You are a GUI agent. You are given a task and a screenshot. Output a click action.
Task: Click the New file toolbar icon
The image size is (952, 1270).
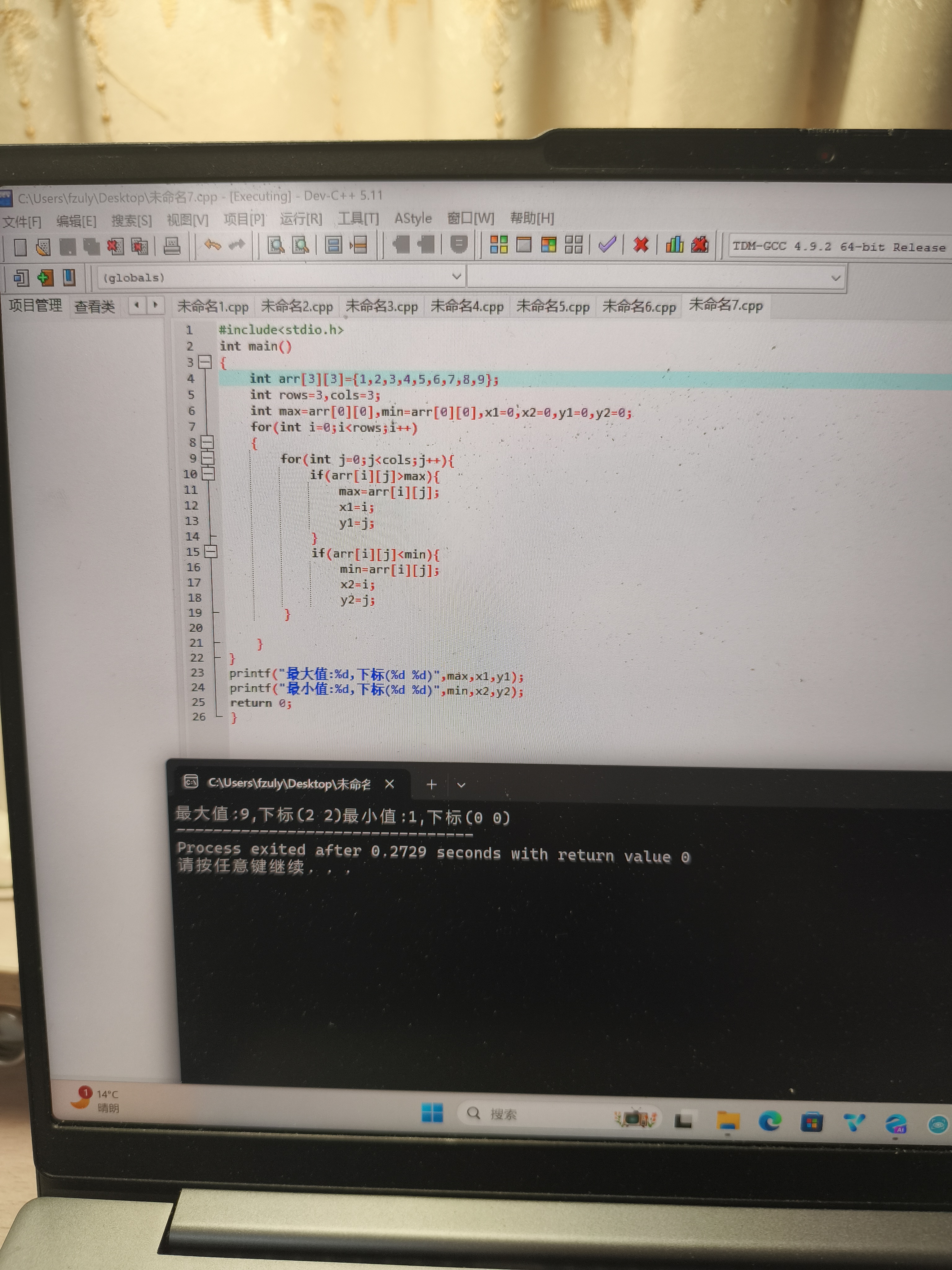[x=21, y=247]
